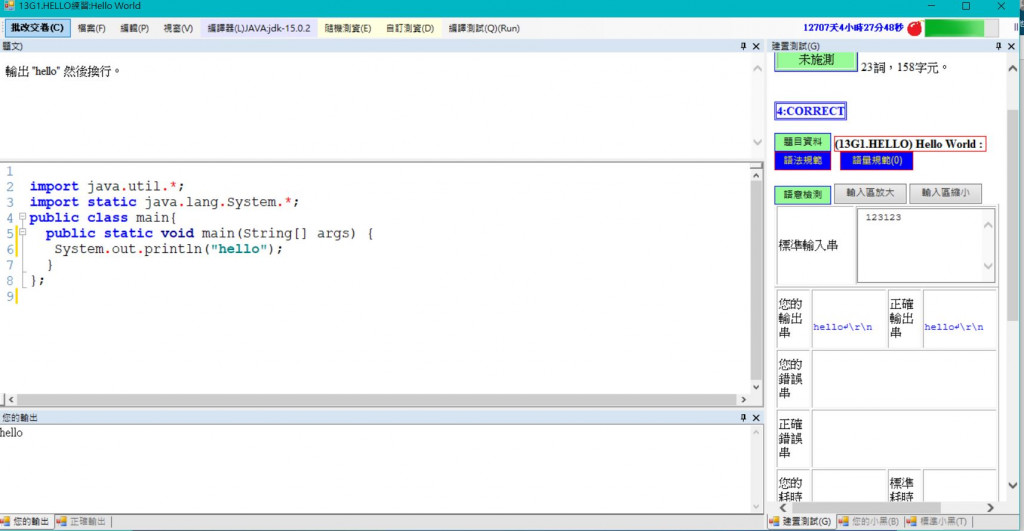Viewport: 1024px width, 531px height.
Task: Open the 自訂測資(D) menu
Action: click(x=409, y=28)
